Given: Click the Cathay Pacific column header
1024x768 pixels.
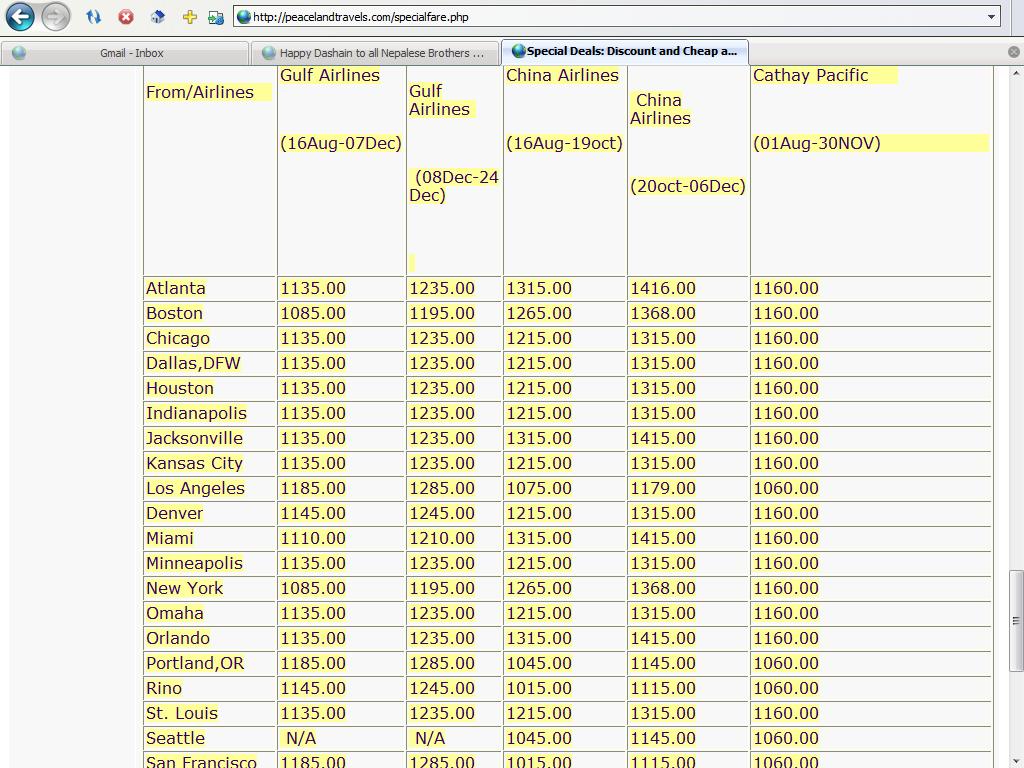Looking at the screenshot, I should pyautogui.click(x=810, y=75).
